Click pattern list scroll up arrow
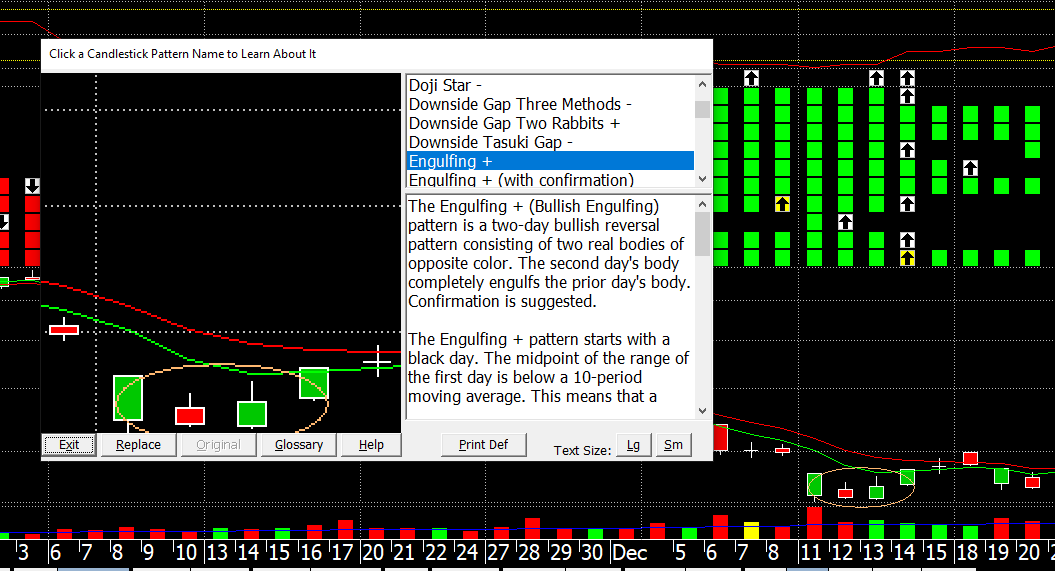This screenshot has width=1055, height=571. coord(702,84)
